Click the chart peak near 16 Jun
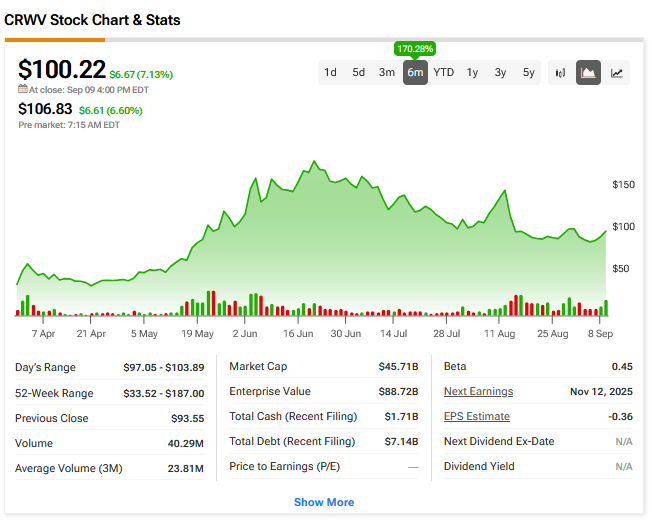Image resolution: width=652 pixels, height=521 pixels. click(315, 161)
